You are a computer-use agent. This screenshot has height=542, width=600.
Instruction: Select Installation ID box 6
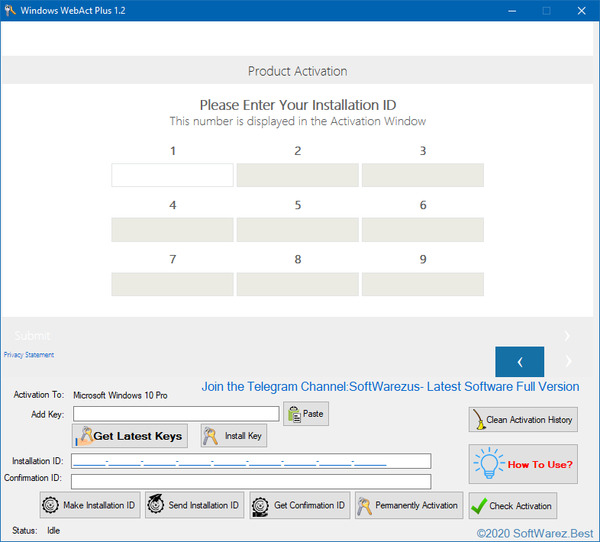coord(422,230)
